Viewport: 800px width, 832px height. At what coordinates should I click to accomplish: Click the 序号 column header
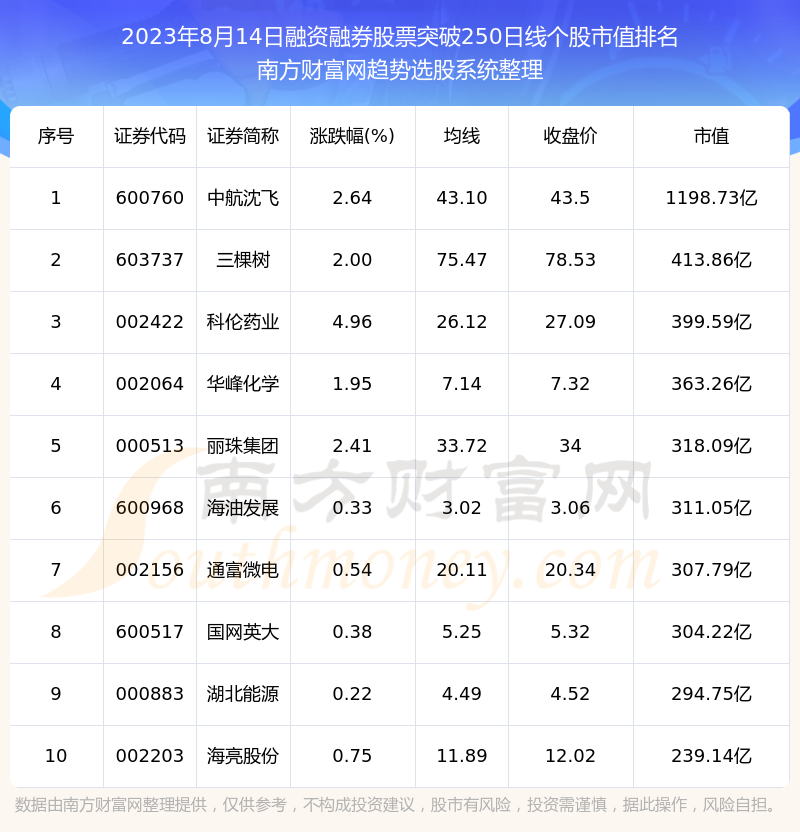[56, 136]
